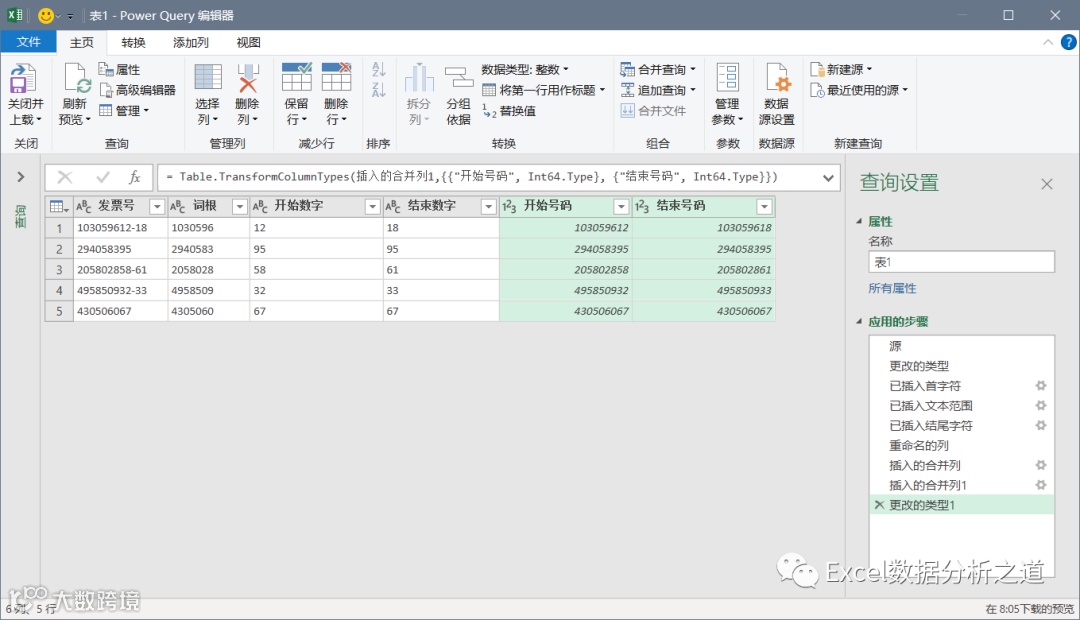The width and height of the screenshot is (1080, 620).
Task: Click the Refresh Preview icon
Action: pyautogui.click(x=76, y=79)
